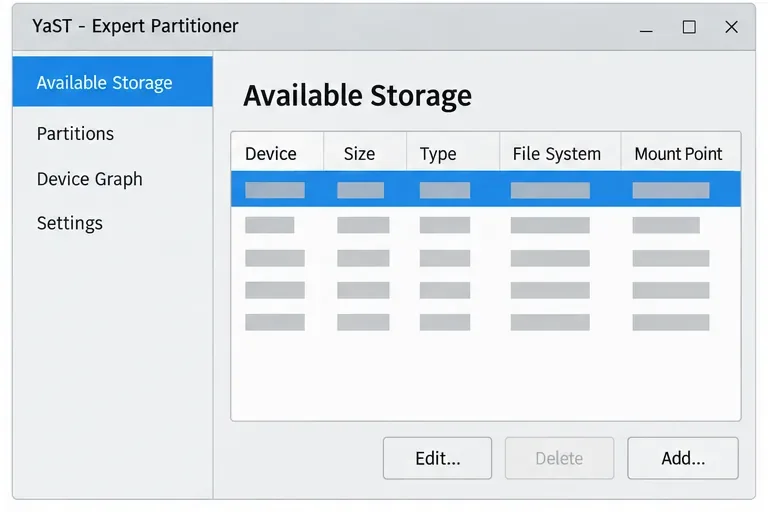Click the Type column header
768x512 pixels.
(453, 153)
